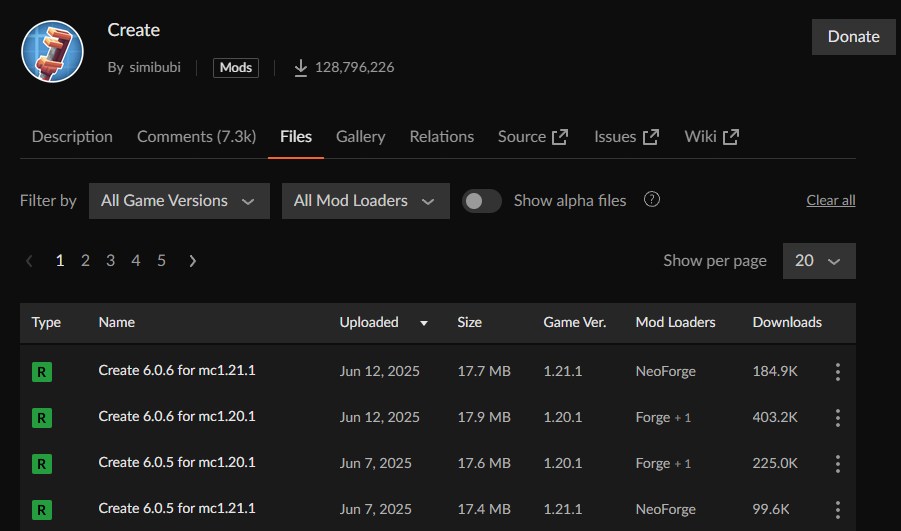Viewport: 901px width, 531px height.
Task: Click Forge + 1 loader in Create 6.0.6 mc1.20.1 row
Action: [663, 418]
